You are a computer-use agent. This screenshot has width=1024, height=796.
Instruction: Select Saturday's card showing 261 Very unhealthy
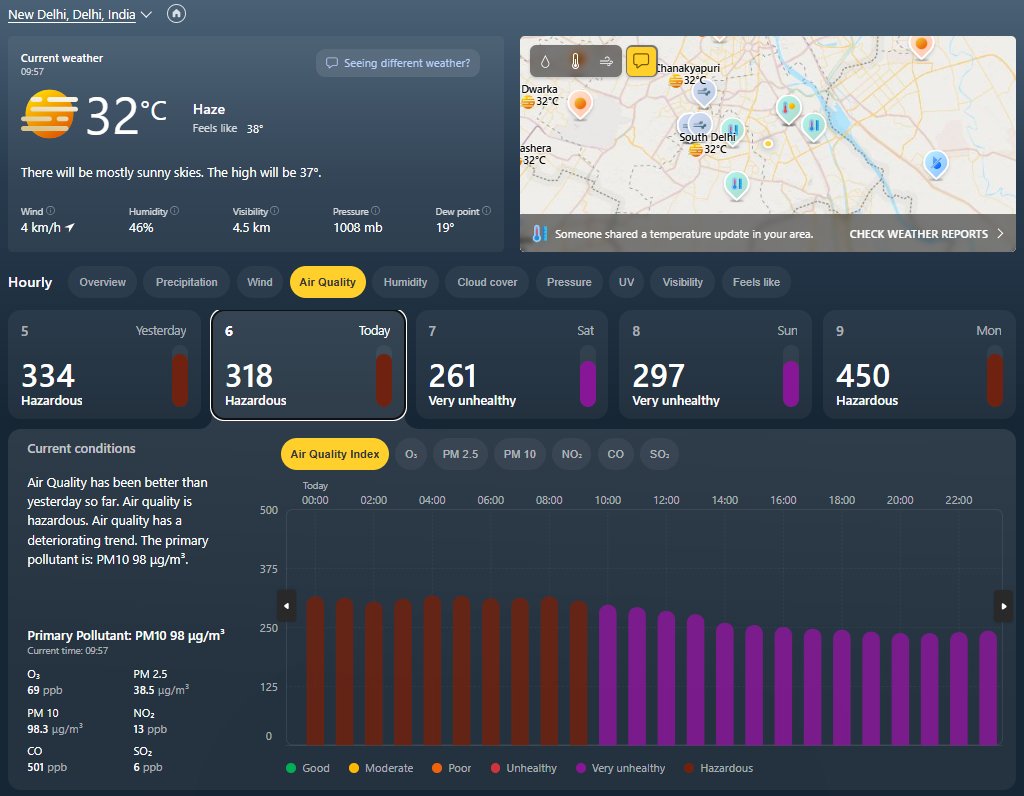point(511,364)
